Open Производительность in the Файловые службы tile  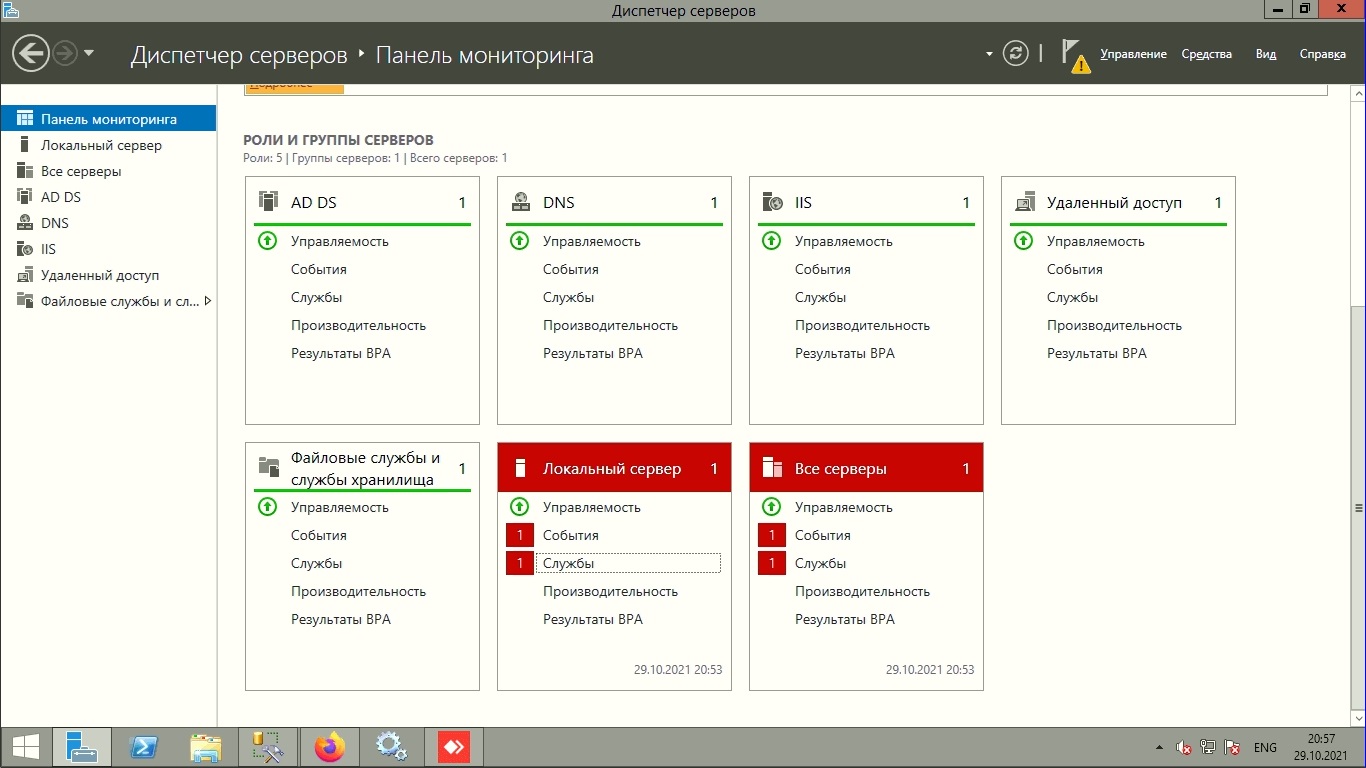[x=358, y=591]
